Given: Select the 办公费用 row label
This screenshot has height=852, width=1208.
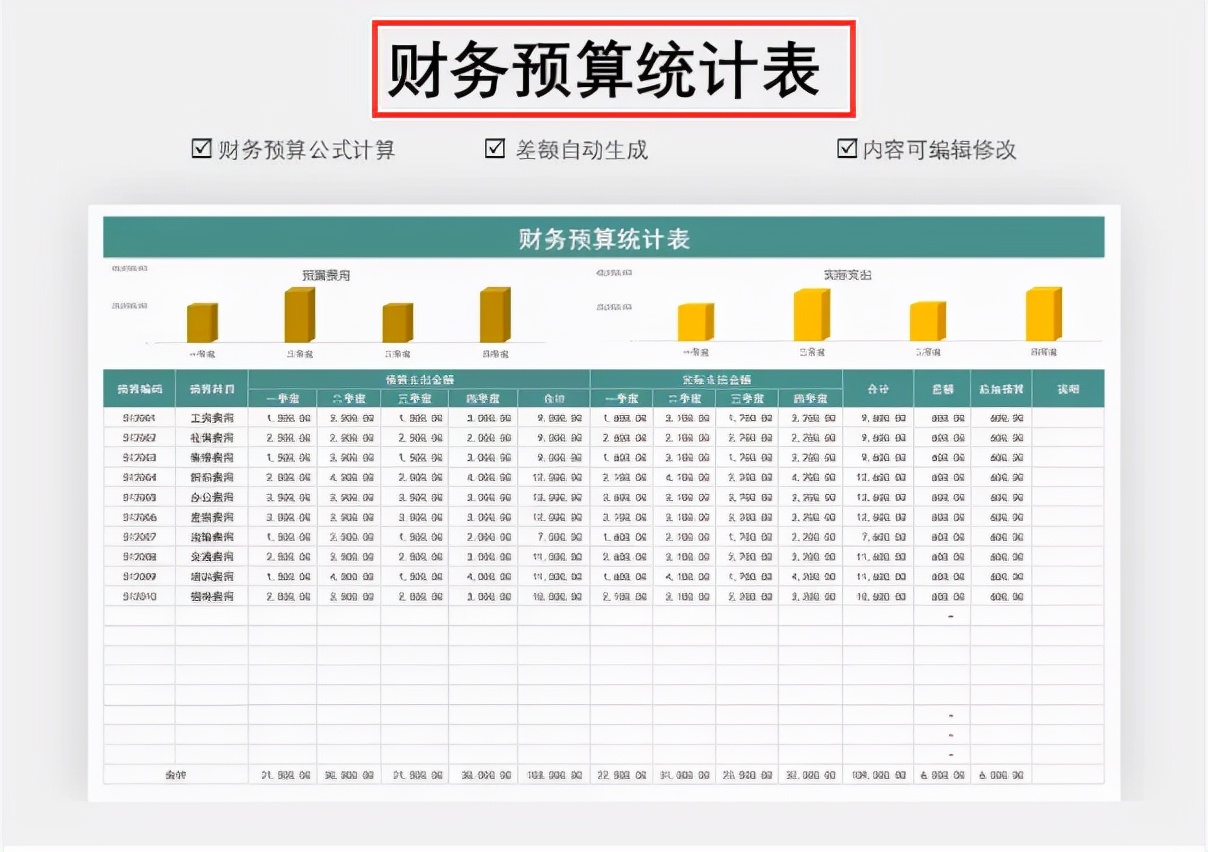Looking at the screenshot, I should (213, 497).
